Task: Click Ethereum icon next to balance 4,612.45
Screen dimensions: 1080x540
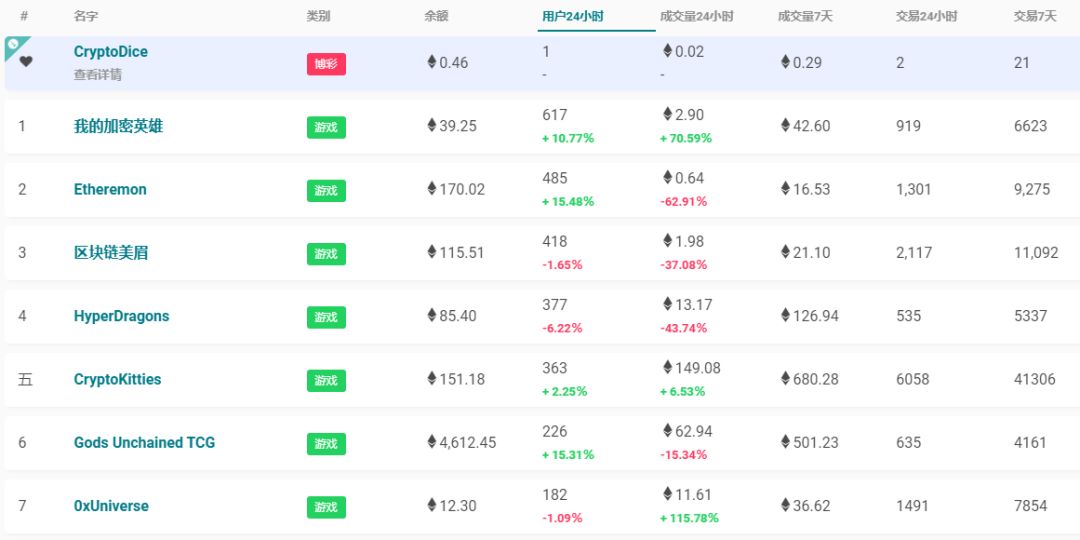Action: pyautogui.click(x=432, y=442)
